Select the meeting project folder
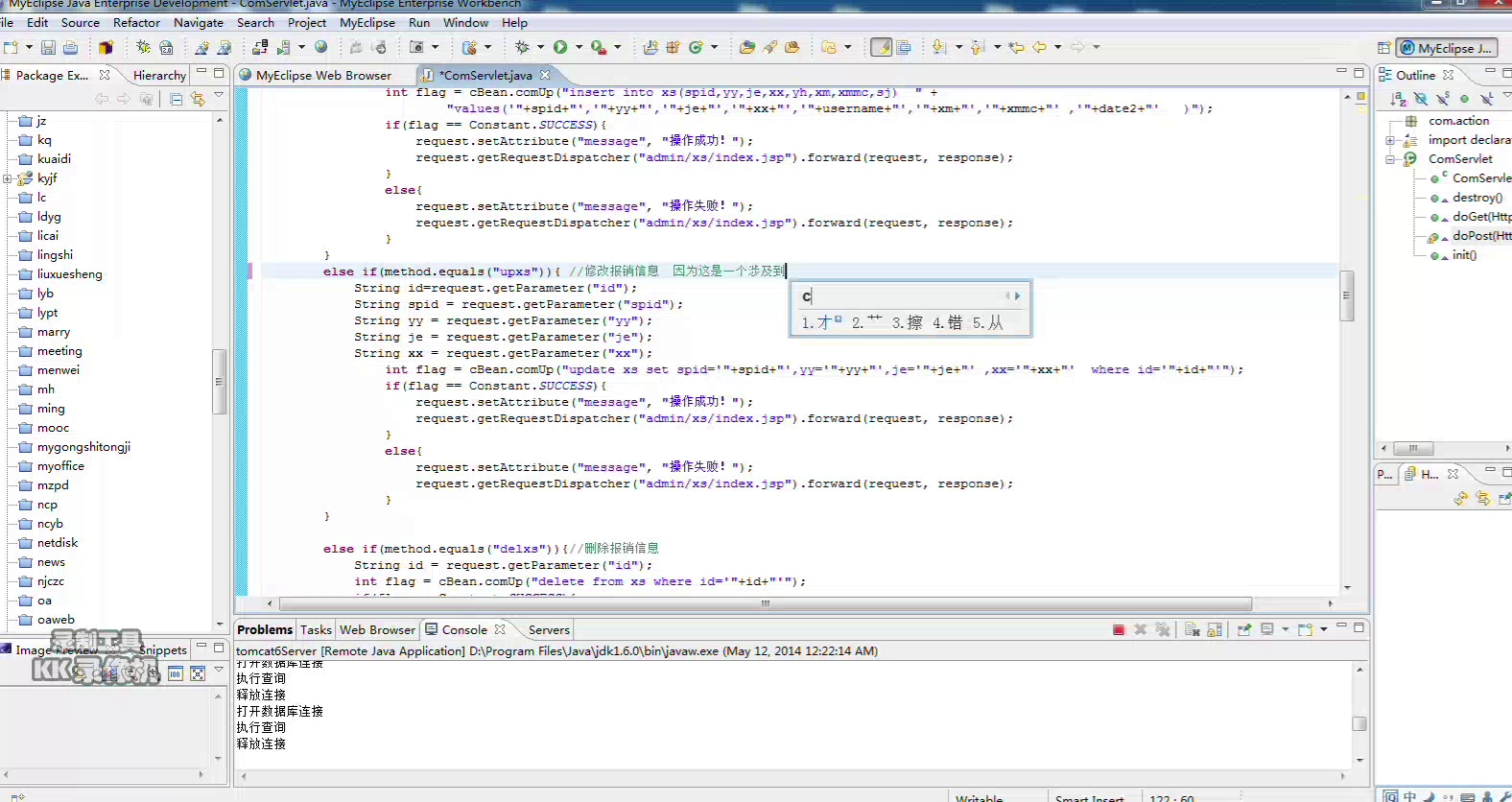 click(x=59, y=351)
